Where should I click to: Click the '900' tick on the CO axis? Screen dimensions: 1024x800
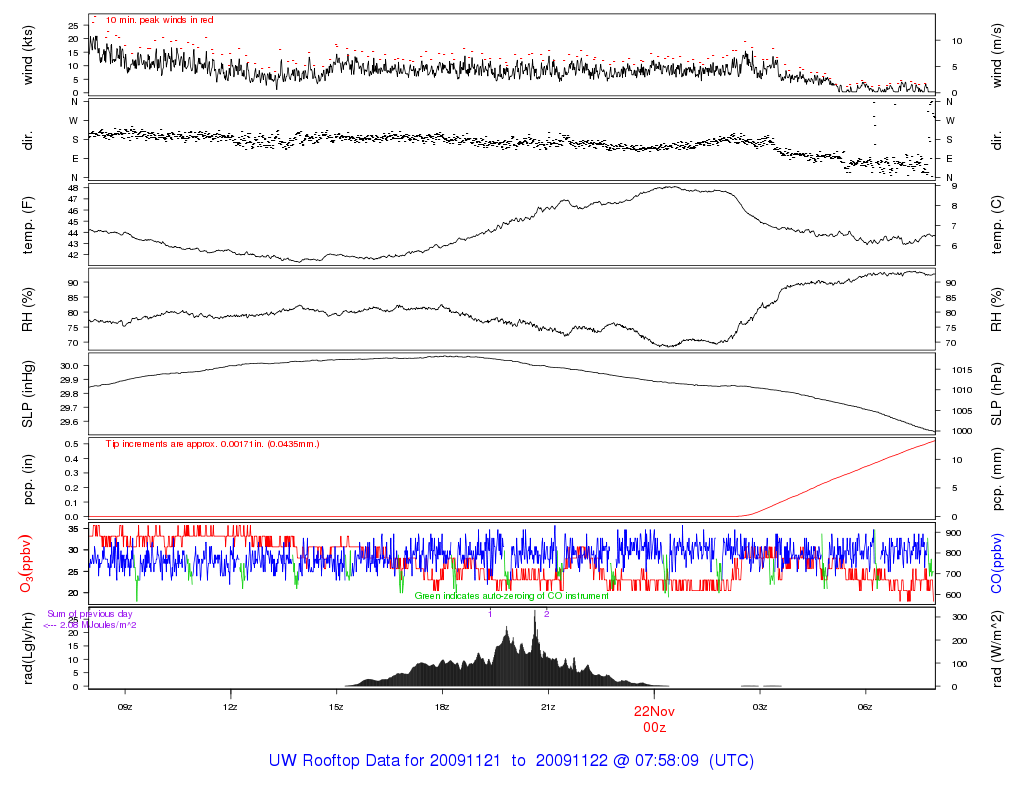(x=953, y=534)
